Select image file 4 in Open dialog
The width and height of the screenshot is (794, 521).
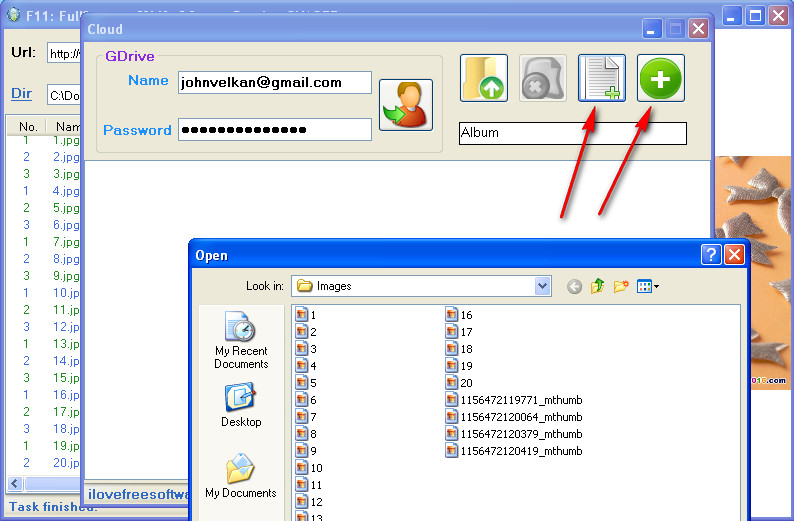[306, 366]
